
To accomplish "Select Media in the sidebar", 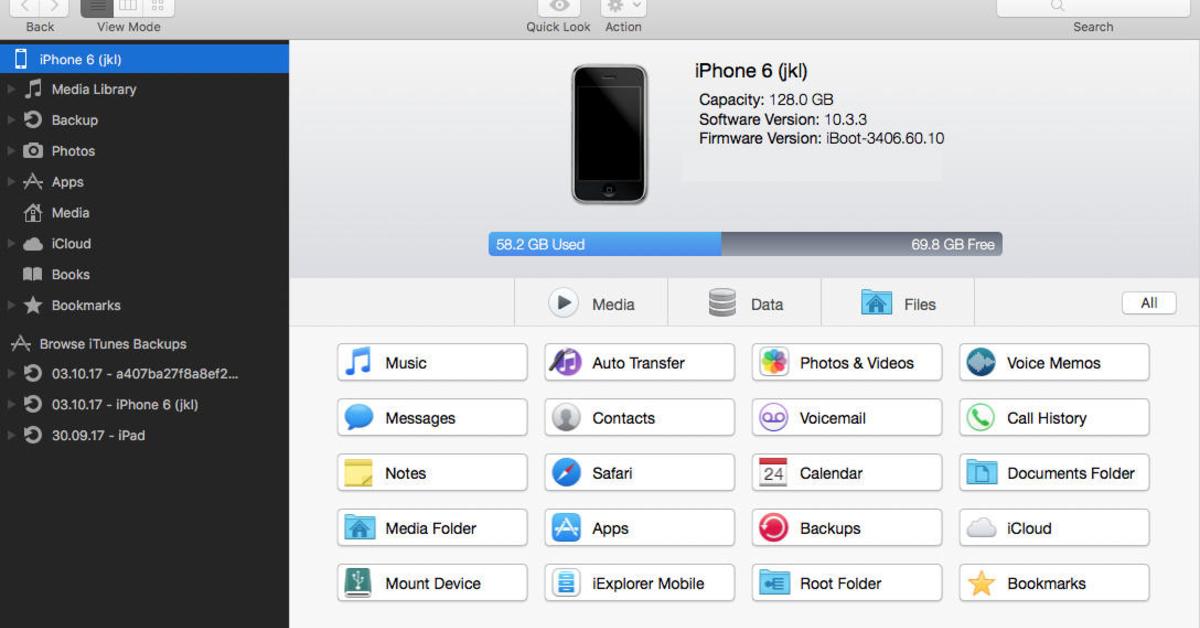I will (x=70, y=213).
